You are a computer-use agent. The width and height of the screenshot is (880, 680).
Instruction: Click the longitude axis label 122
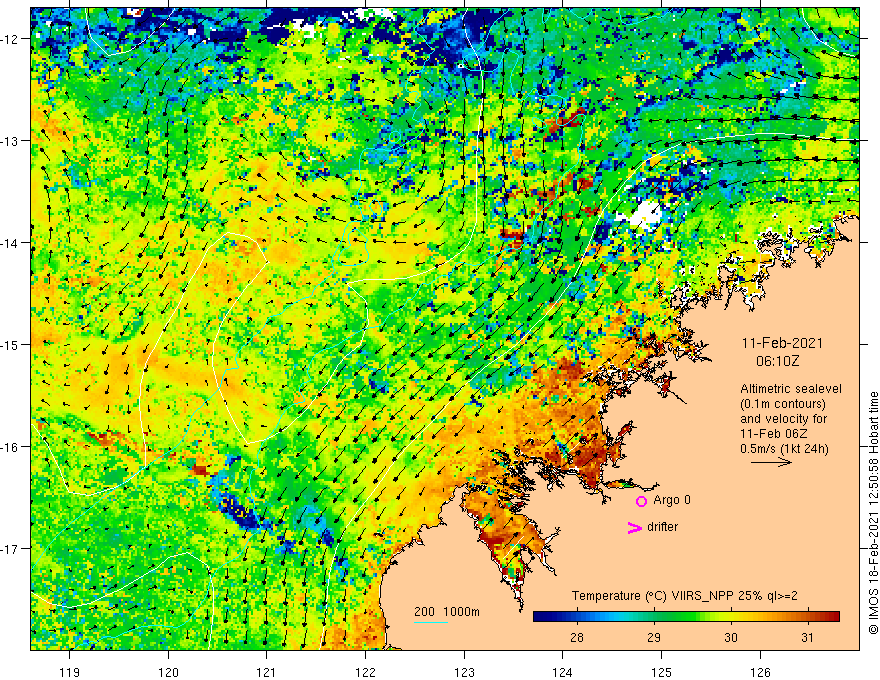tap(365, 672)
